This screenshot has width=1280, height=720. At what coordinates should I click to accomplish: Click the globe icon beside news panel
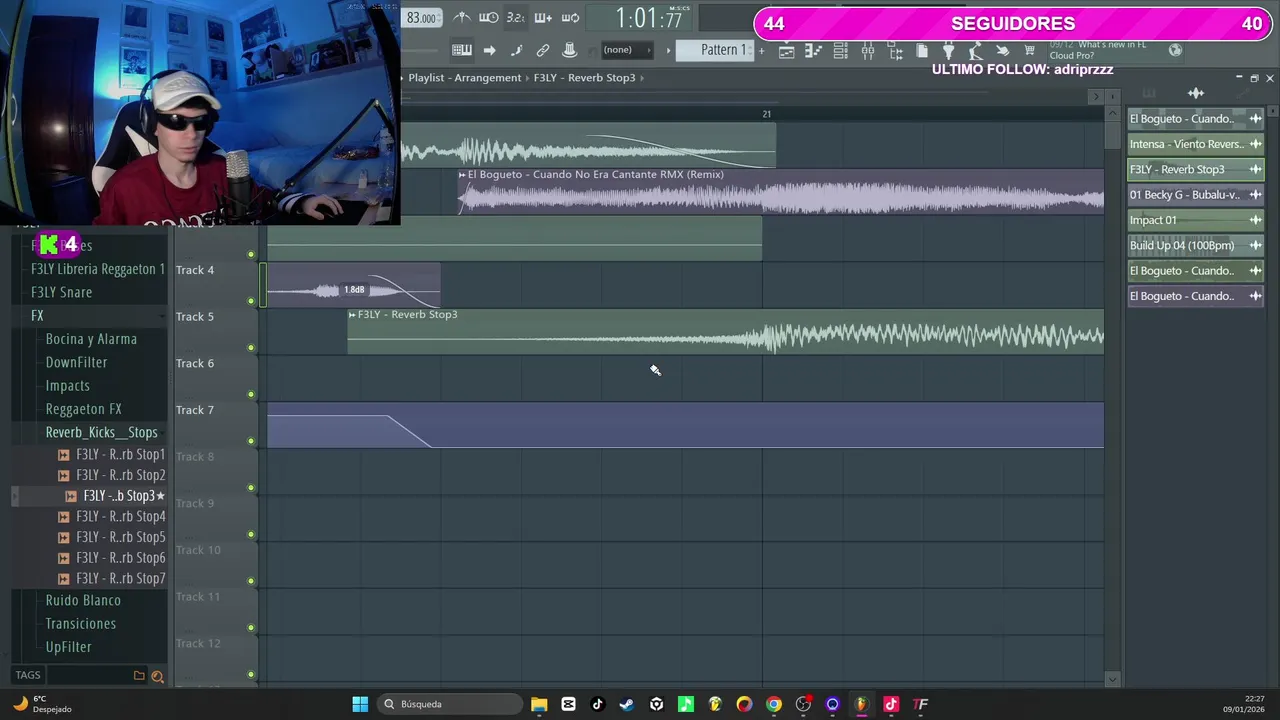[x=1175, y=50]
